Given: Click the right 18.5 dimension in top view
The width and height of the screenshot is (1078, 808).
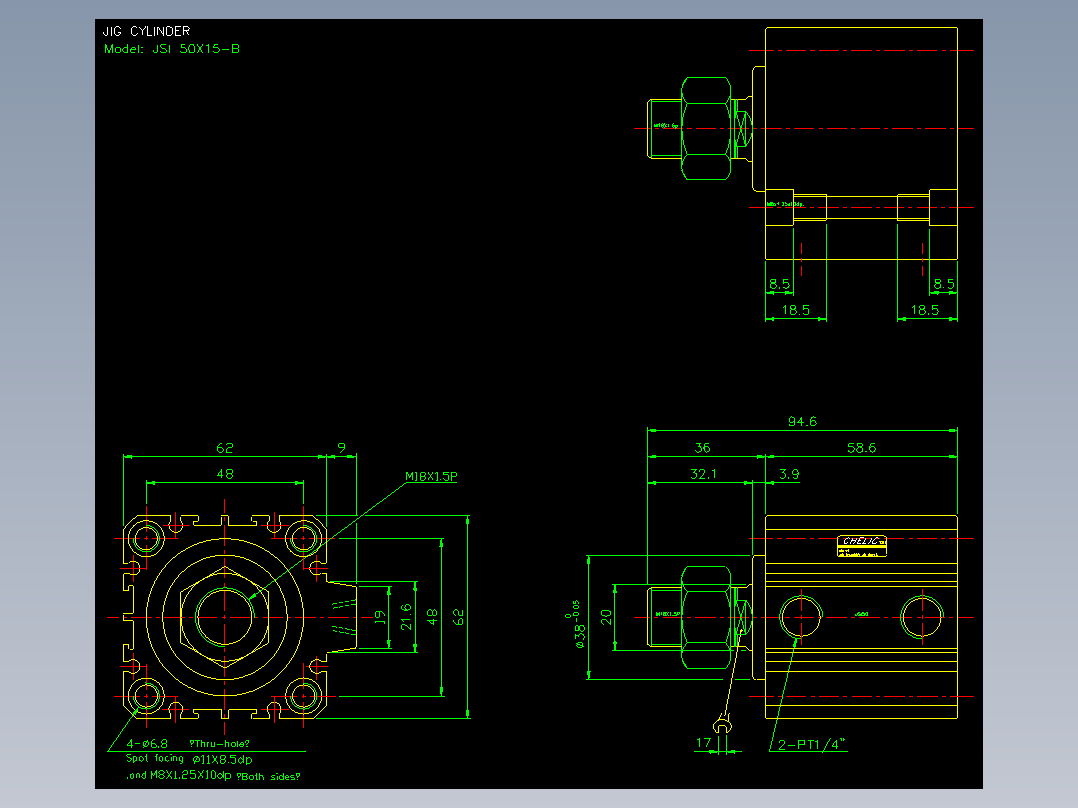Looking at the screenshot, I should click(925, 310).
